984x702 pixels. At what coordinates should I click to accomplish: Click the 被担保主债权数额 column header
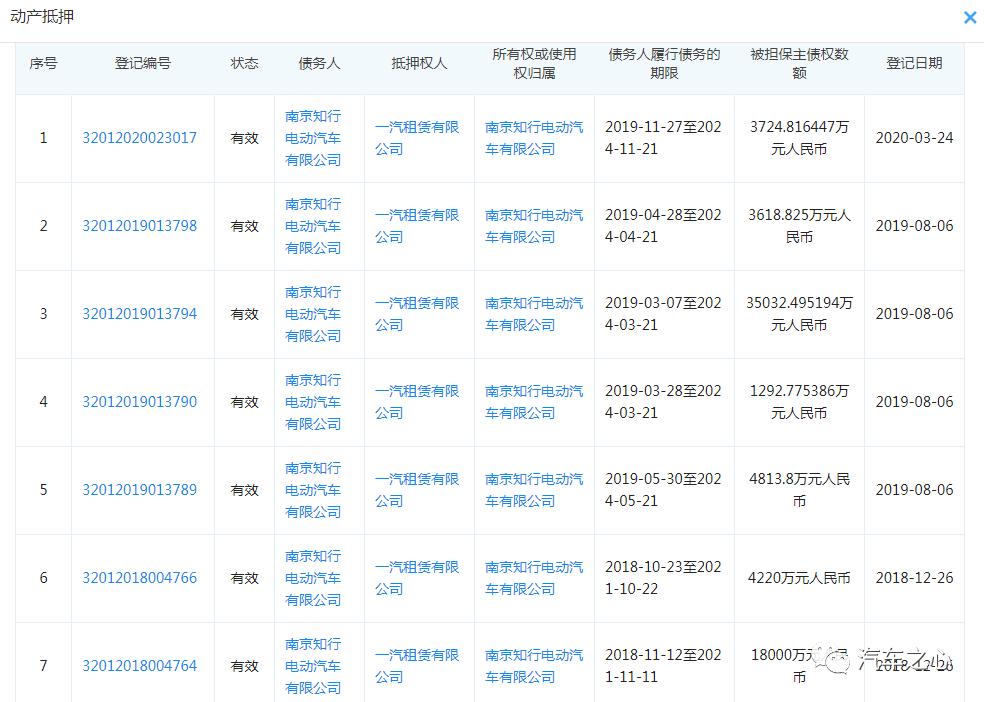(799, 63)
